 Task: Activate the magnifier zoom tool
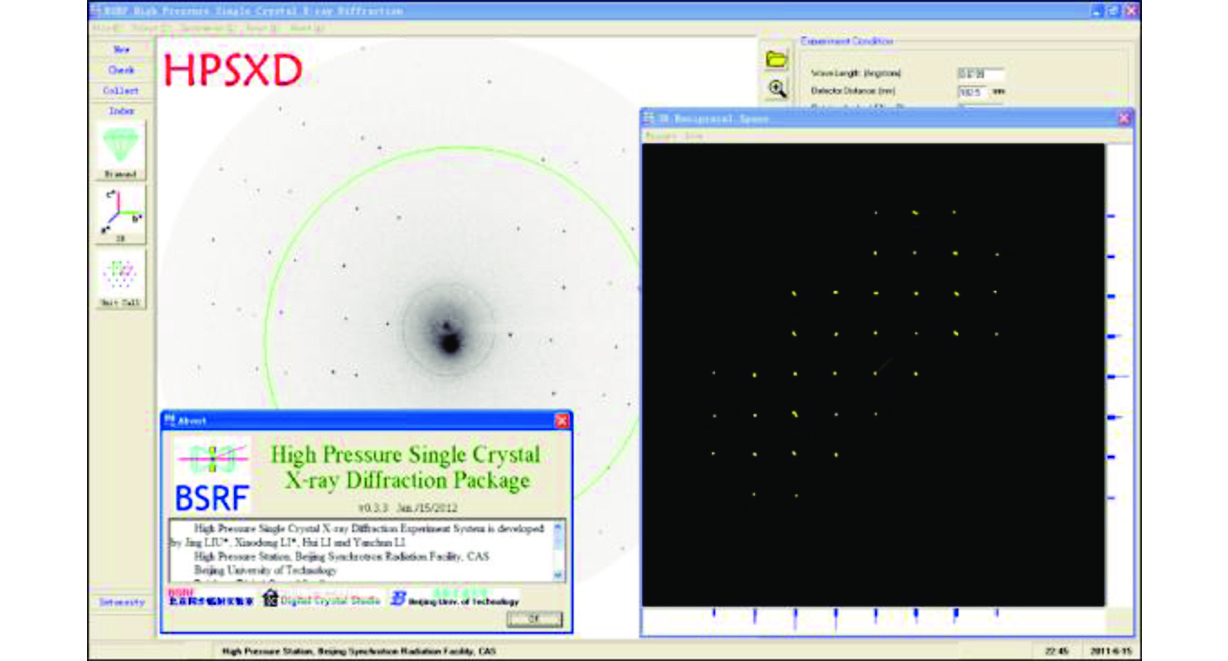(x=777, y=88)
